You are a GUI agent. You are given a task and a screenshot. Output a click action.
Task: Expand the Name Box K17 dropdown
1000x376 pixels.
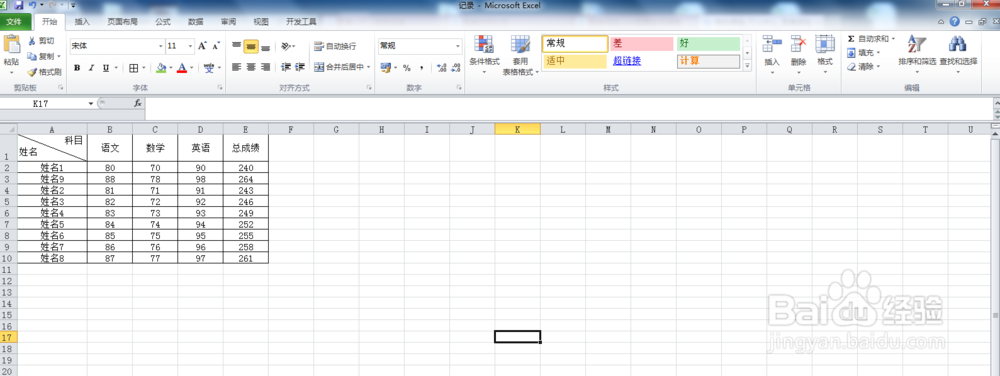click(91, 103)
